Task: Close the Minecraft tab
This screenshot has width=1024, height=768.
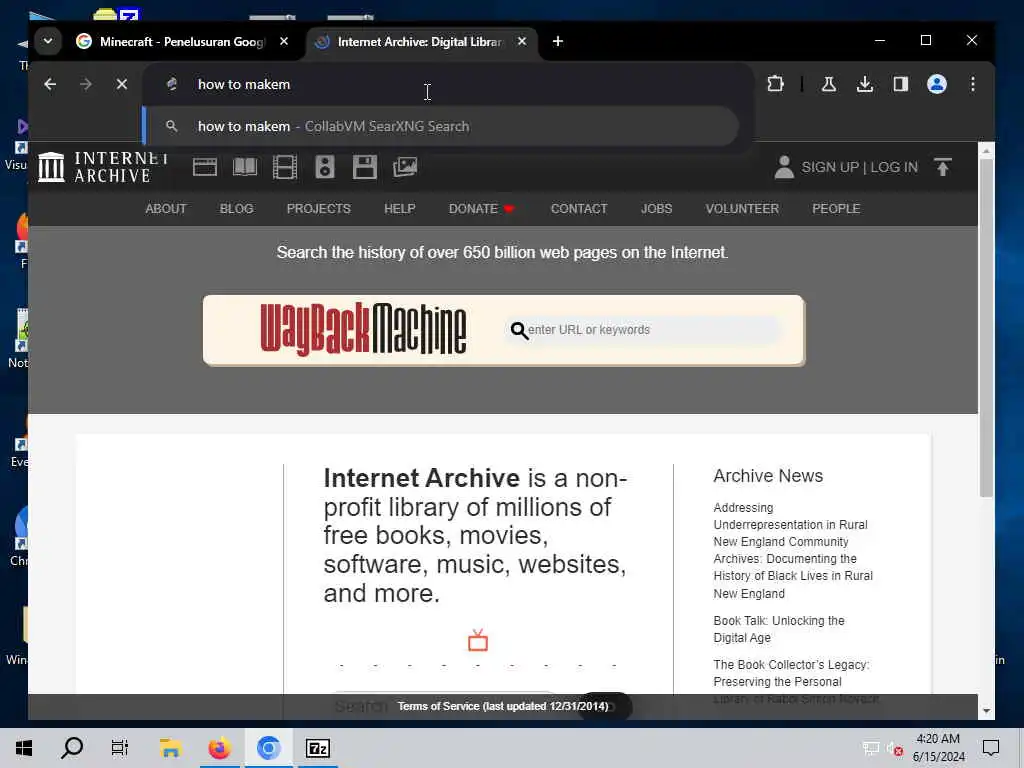Action: point(284,41)
